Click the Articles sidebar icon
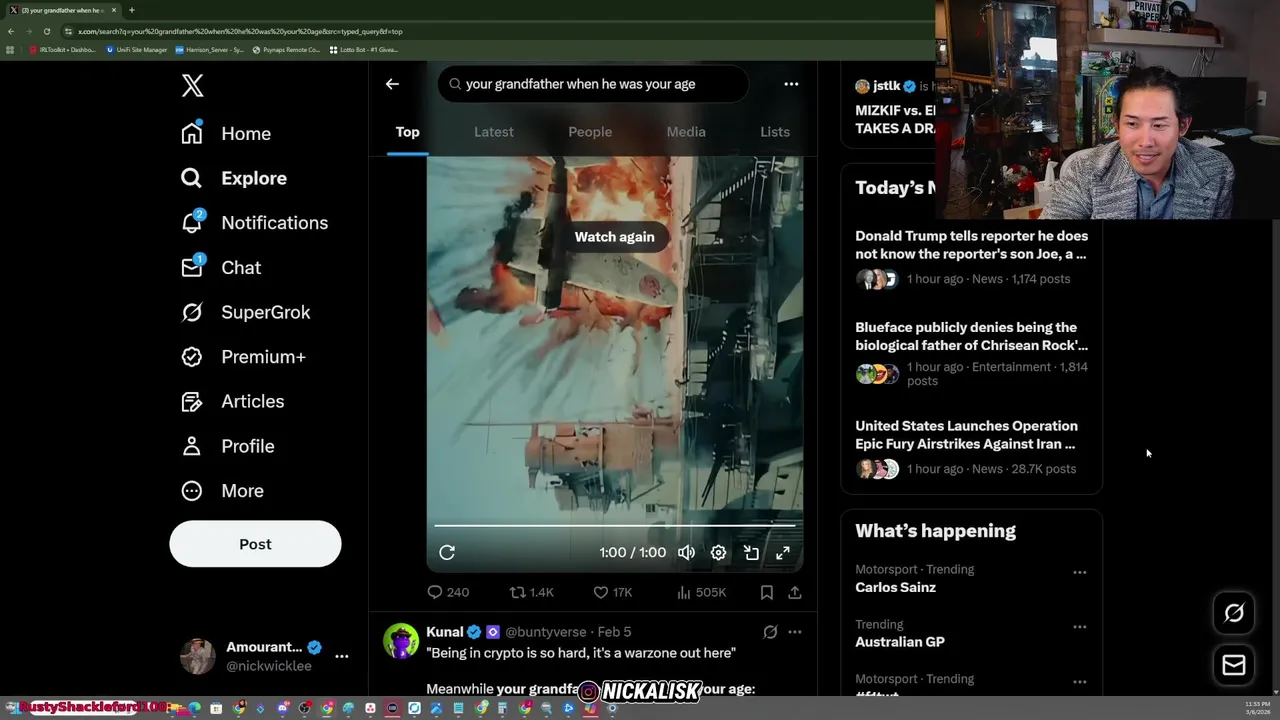 [x=192, y=402]
